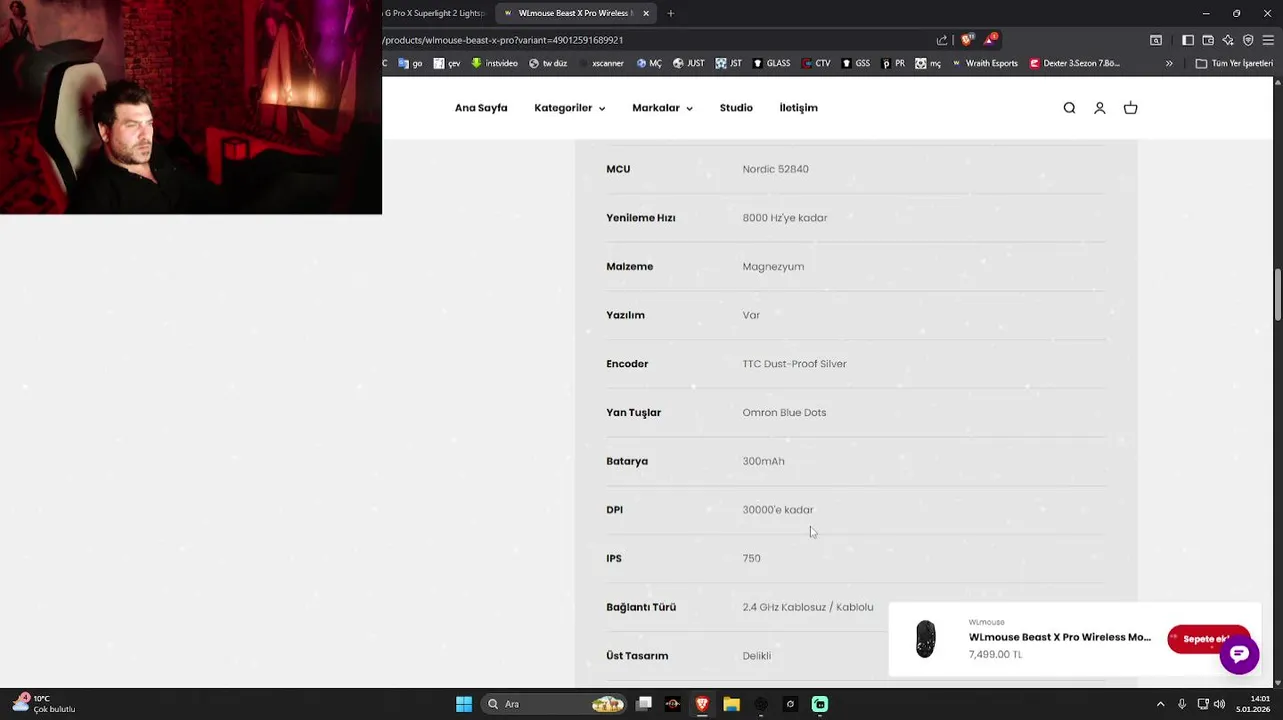Open the JUST bookmark
The height and width of the screenshot is (720, 1283).
coord(689,63)
